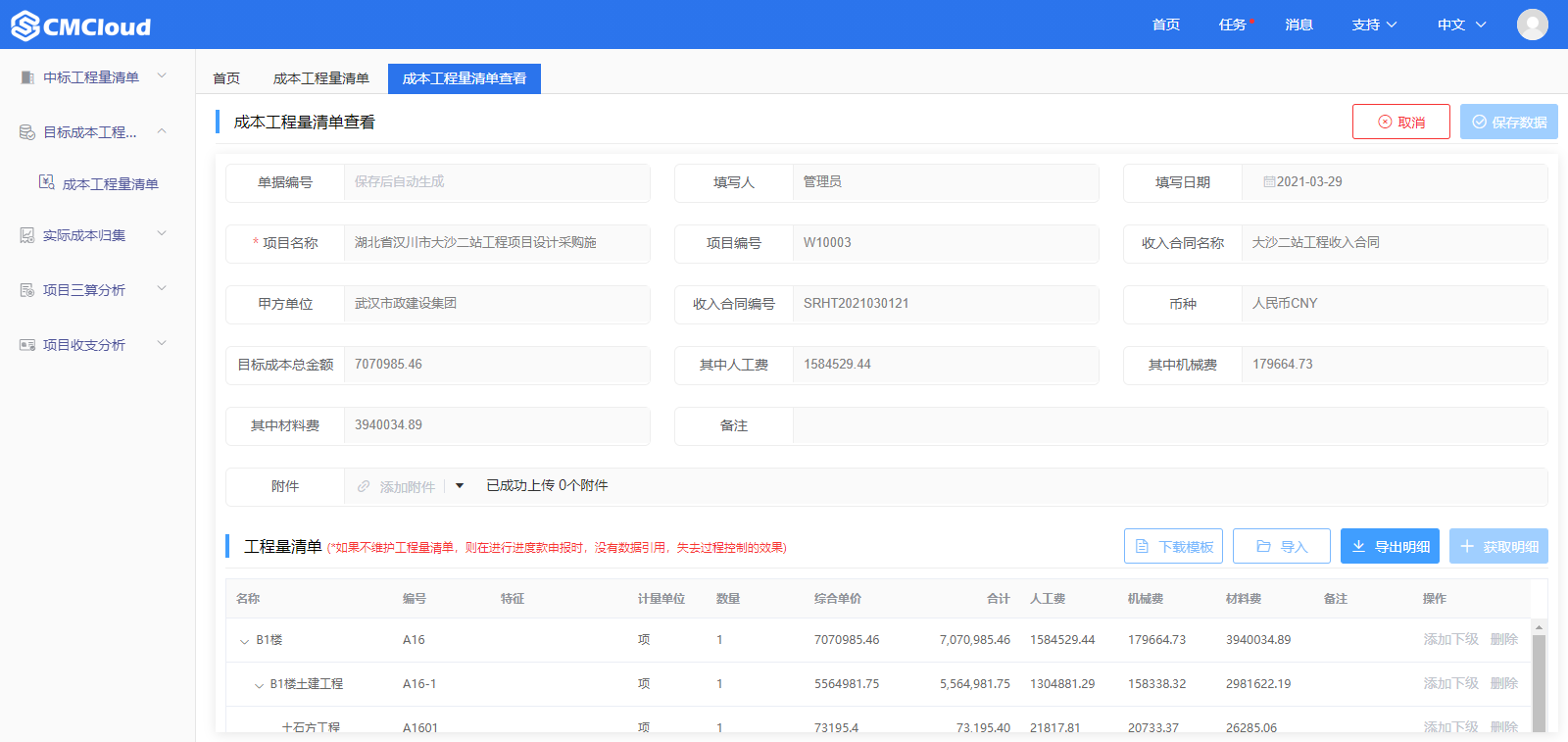Expand 项目收支分析 sidebar menu
Viewport: 1568px width, 742px height.
pyautogui.click(x=162, y=343)
